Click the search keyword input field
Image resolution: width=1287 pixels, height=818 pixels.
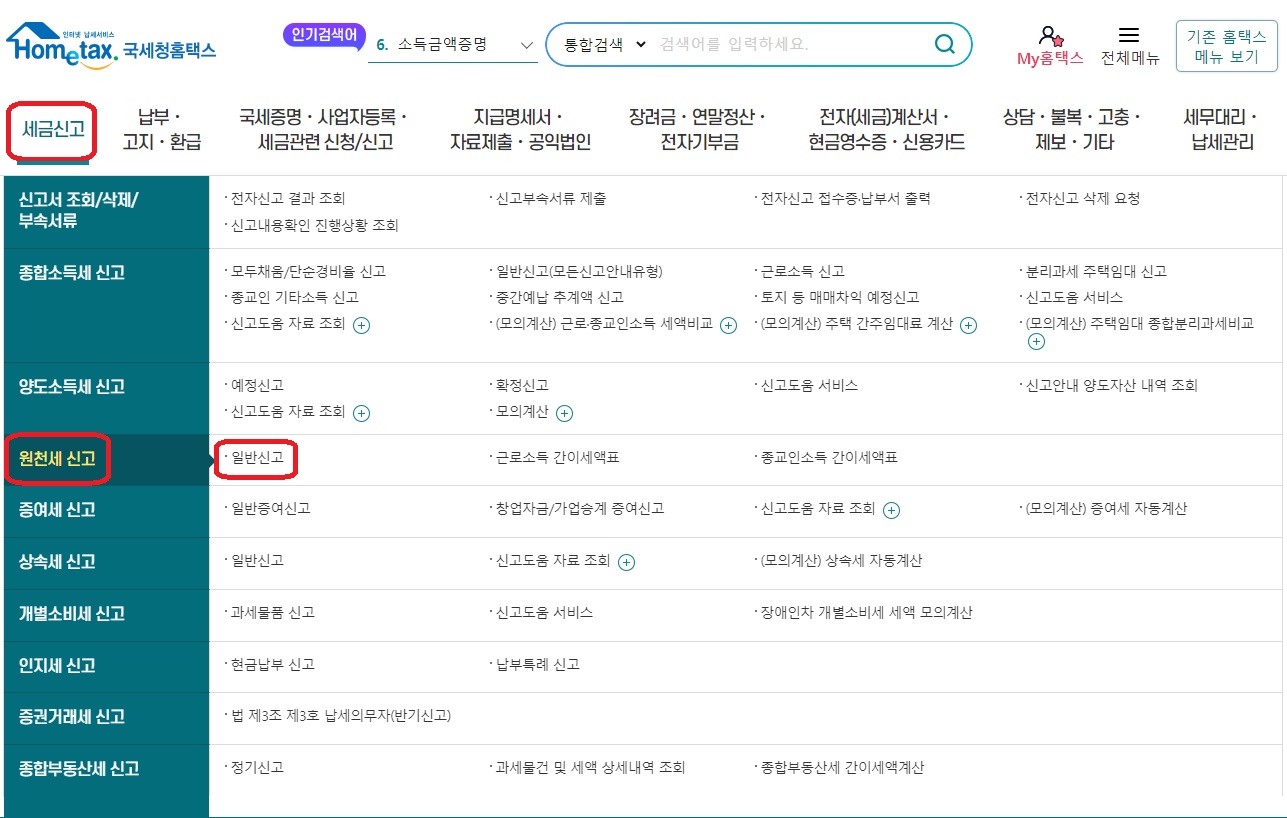tap(790, 45)
